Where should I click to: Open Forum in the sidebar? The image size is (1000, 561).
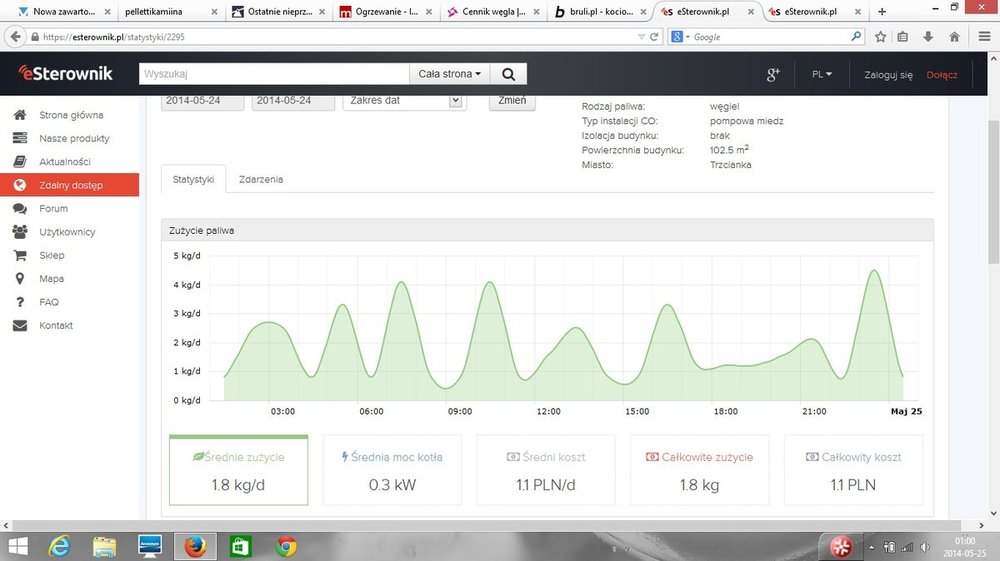click(53, 209)
